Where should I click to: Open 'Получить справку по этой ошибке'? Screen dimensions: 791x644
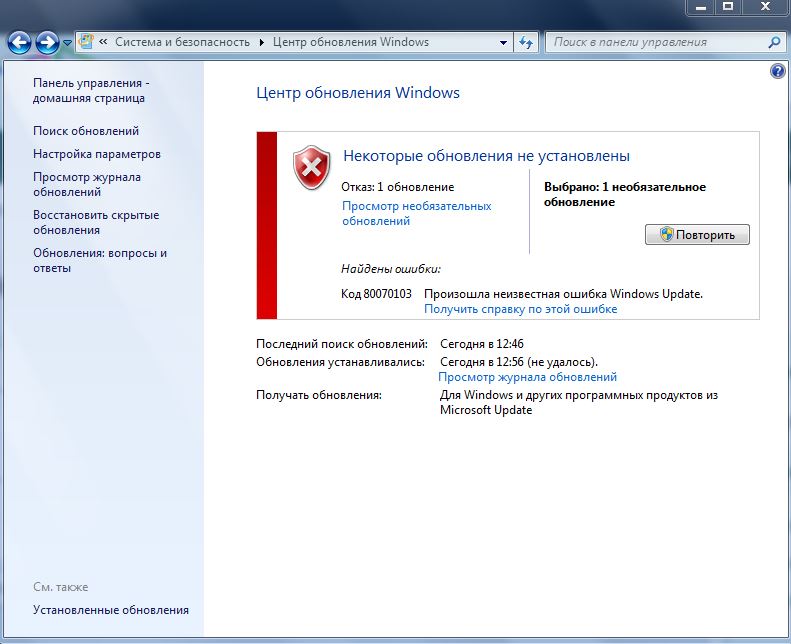pos(521,309)
